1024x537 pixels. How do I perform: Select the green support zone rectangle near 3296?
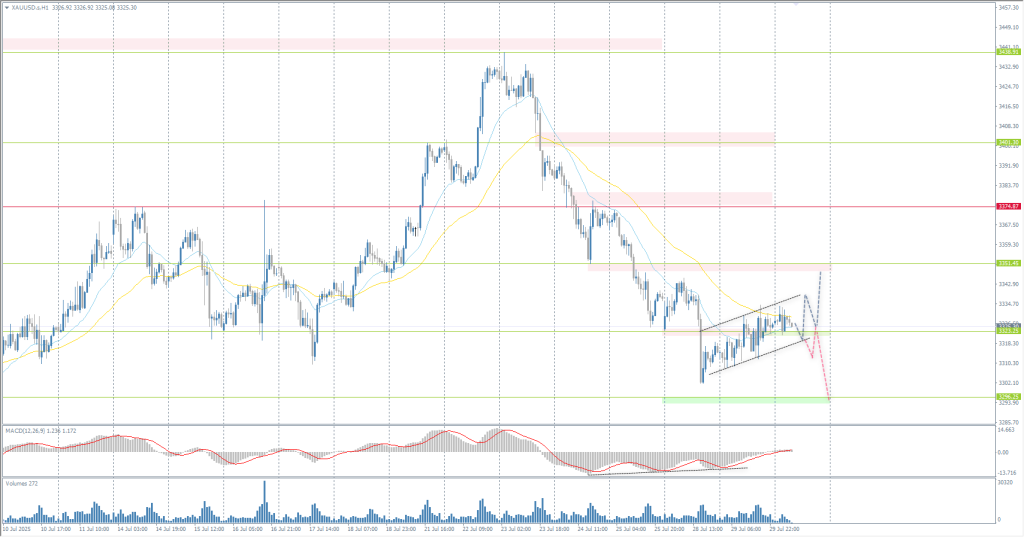[745, 400]
